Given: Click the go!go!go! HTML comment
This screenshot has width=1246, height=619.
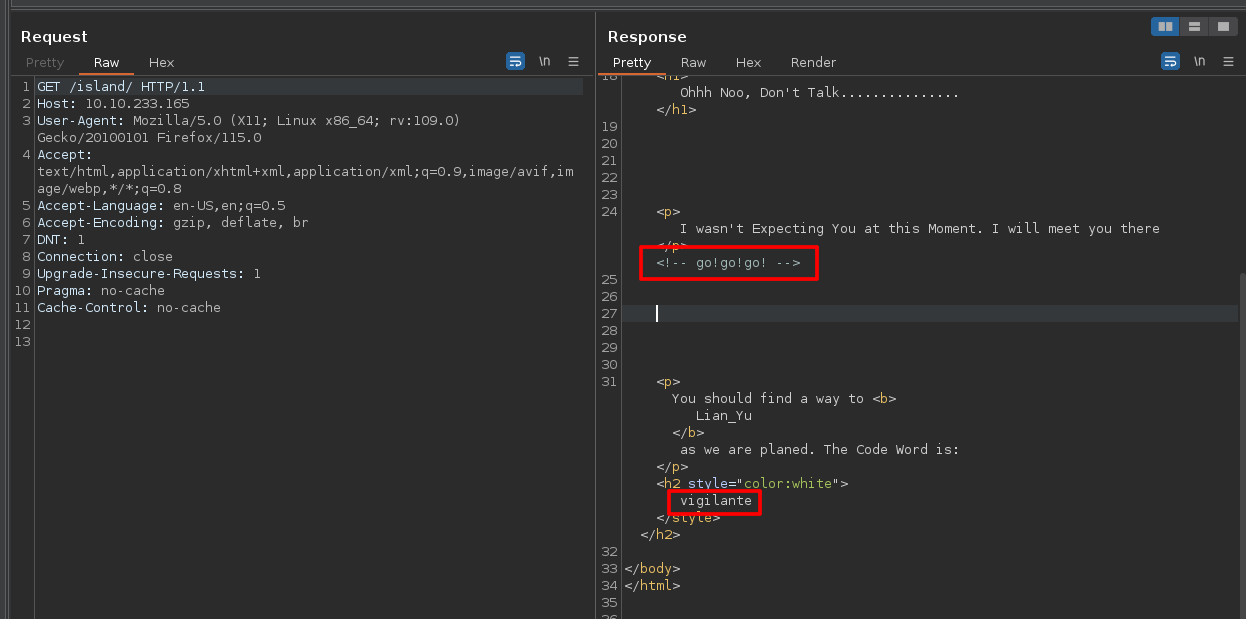Looking at the screenshot, I should click(728, 263).
